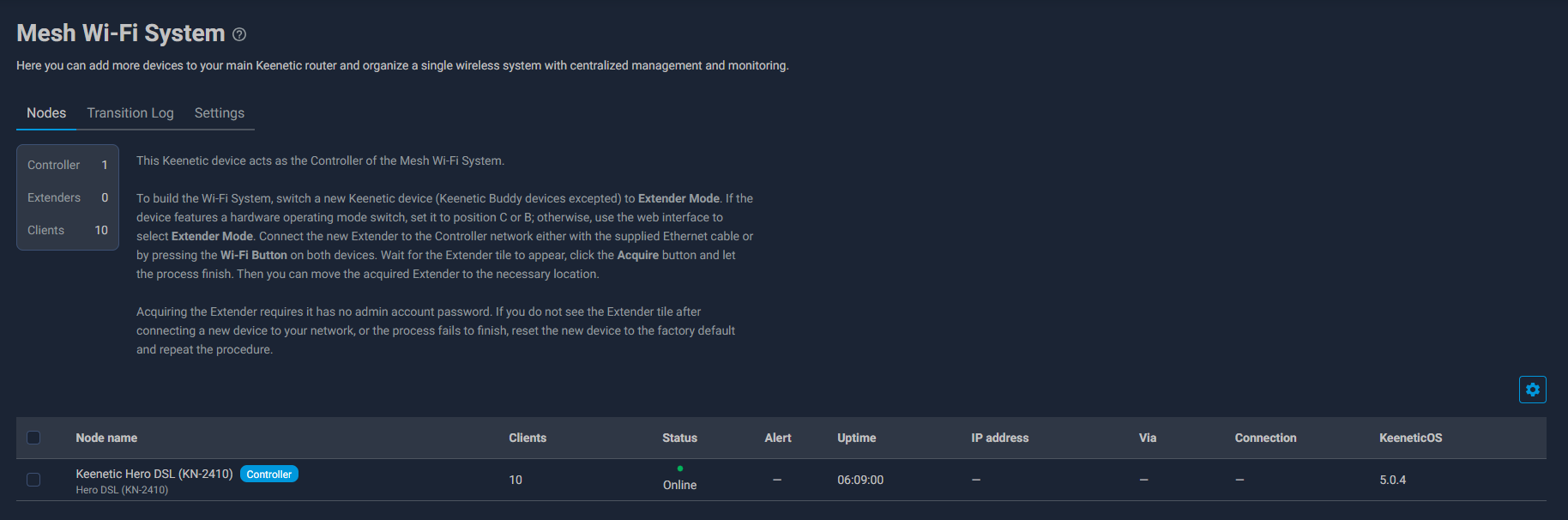
Task: Click the Hero DSL (KN-2410) model subtitle
Action: (x=122, y=490)
